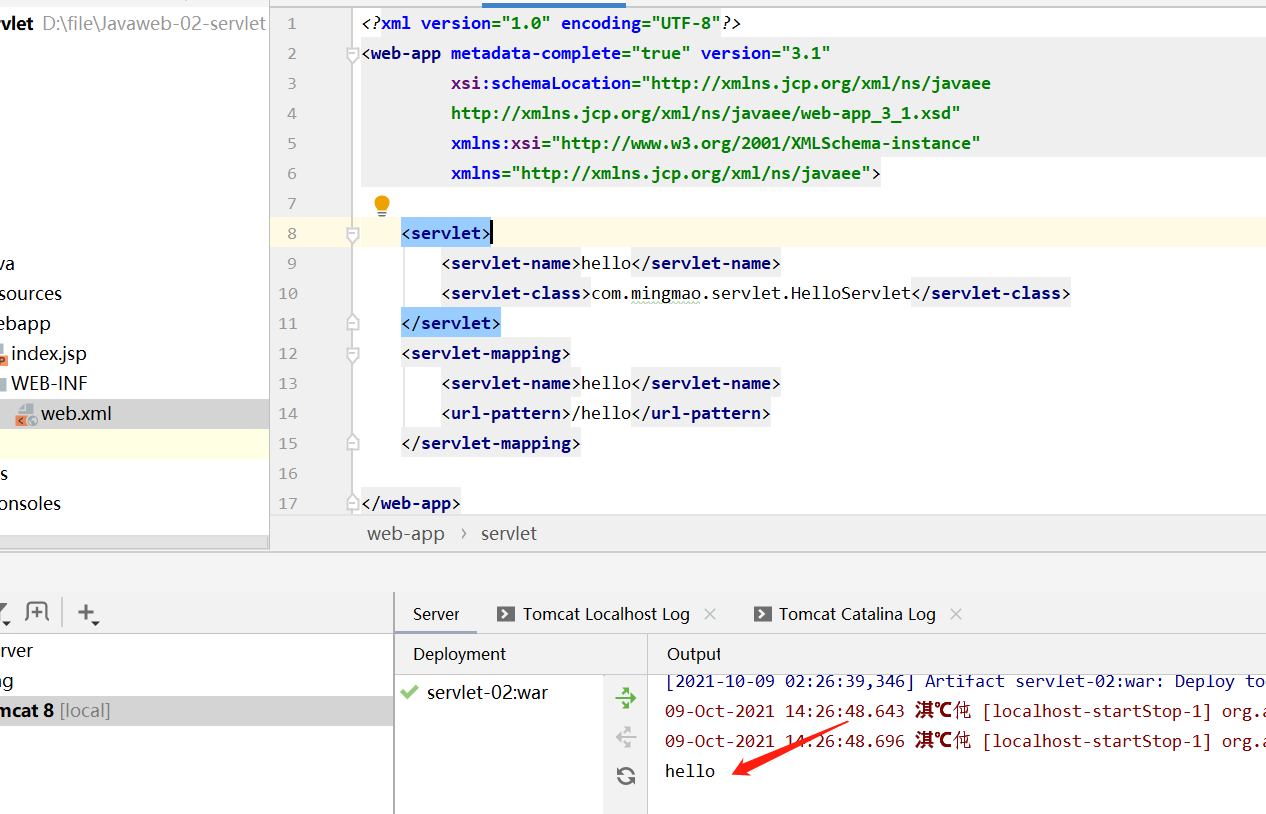Open the Tomcat Localhost Log tab
The image size is (1266, 814).
tap(606, 614)
